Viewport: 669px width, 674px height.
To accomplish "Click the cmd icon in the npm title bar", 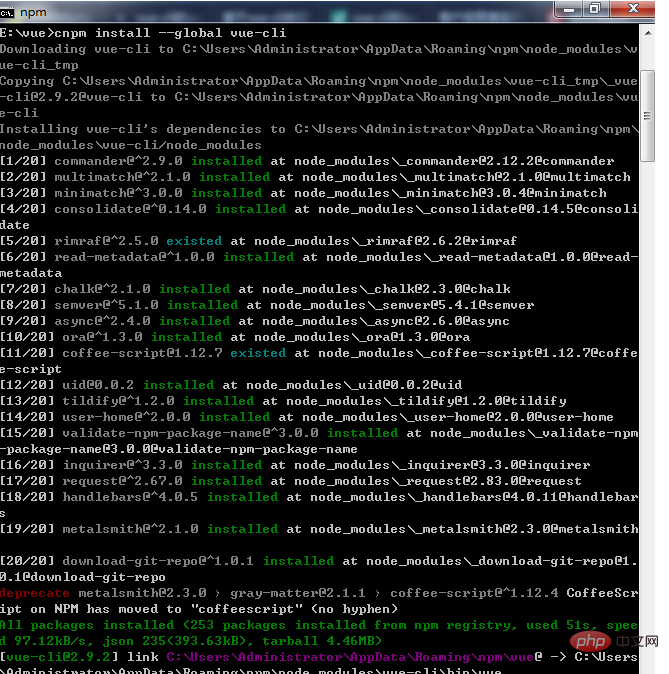I will click(x=7, y=12).
